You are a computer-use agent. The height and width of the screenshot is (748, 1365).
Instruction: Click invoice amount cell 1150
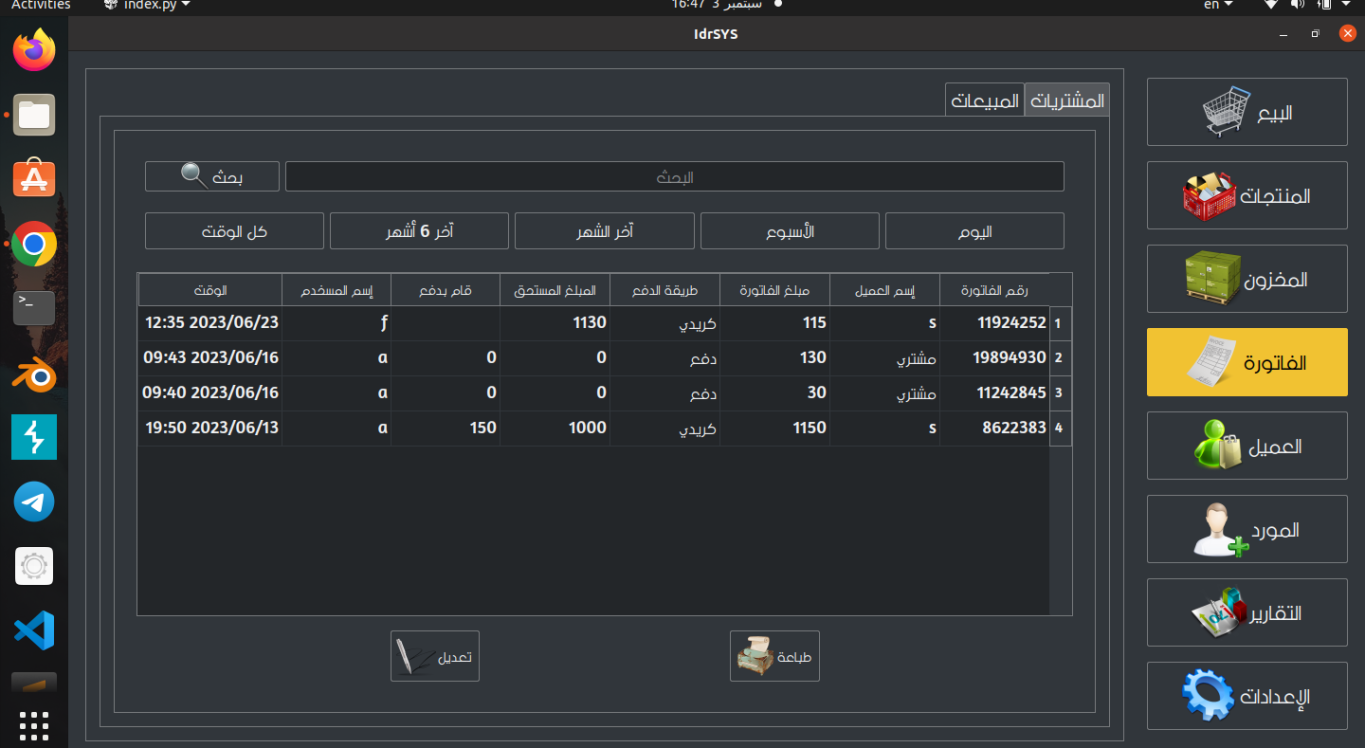(x=775, y=428)
